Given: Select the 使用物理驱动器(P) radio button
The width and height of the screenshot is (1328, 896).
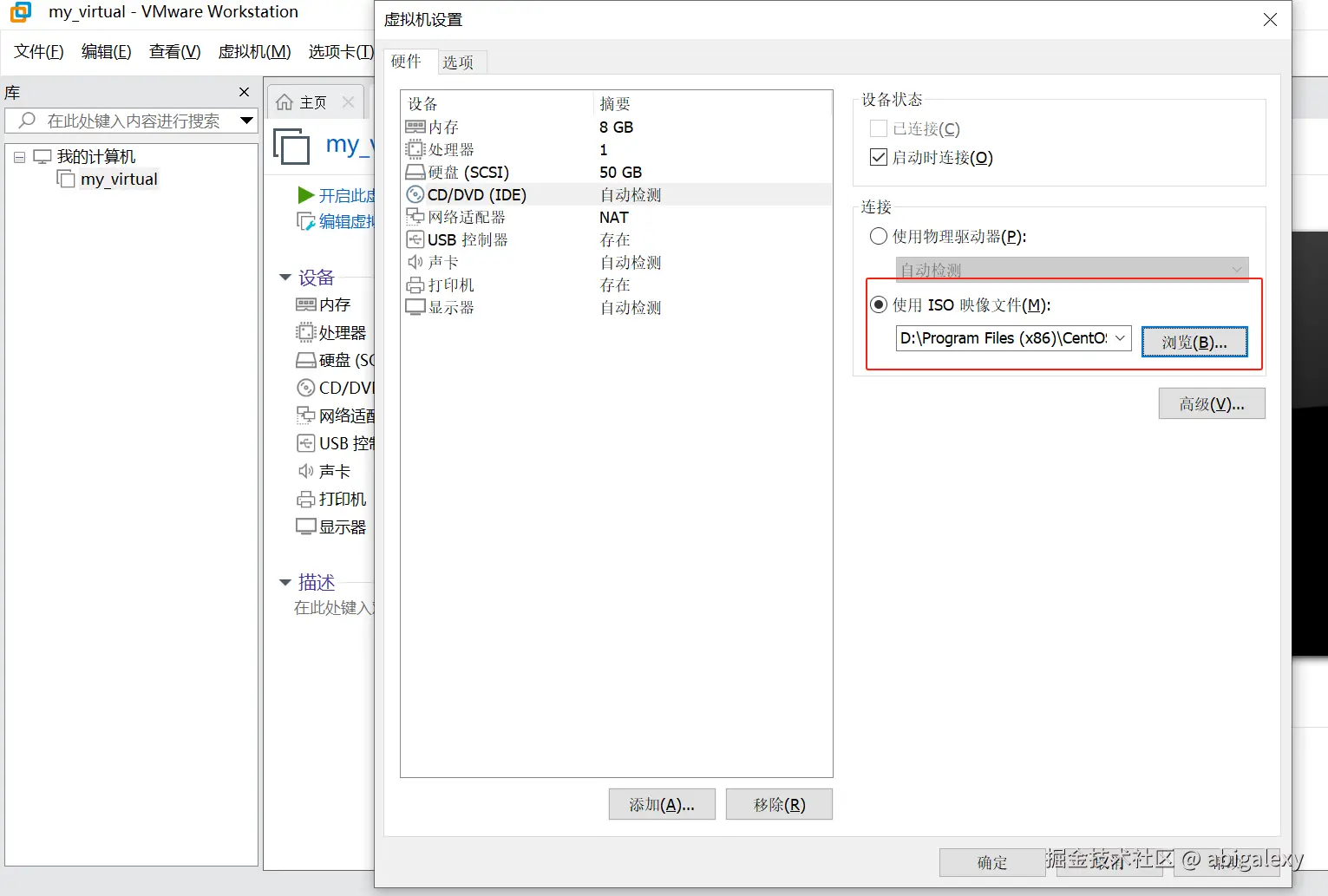Looking at the screenshot, I should [878, 236].
